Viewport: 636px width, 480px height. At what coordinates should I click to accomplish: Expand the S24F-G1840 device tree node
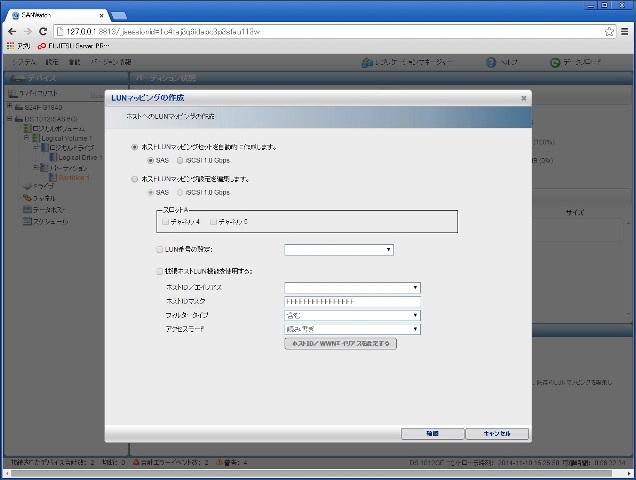coord(9,106)
